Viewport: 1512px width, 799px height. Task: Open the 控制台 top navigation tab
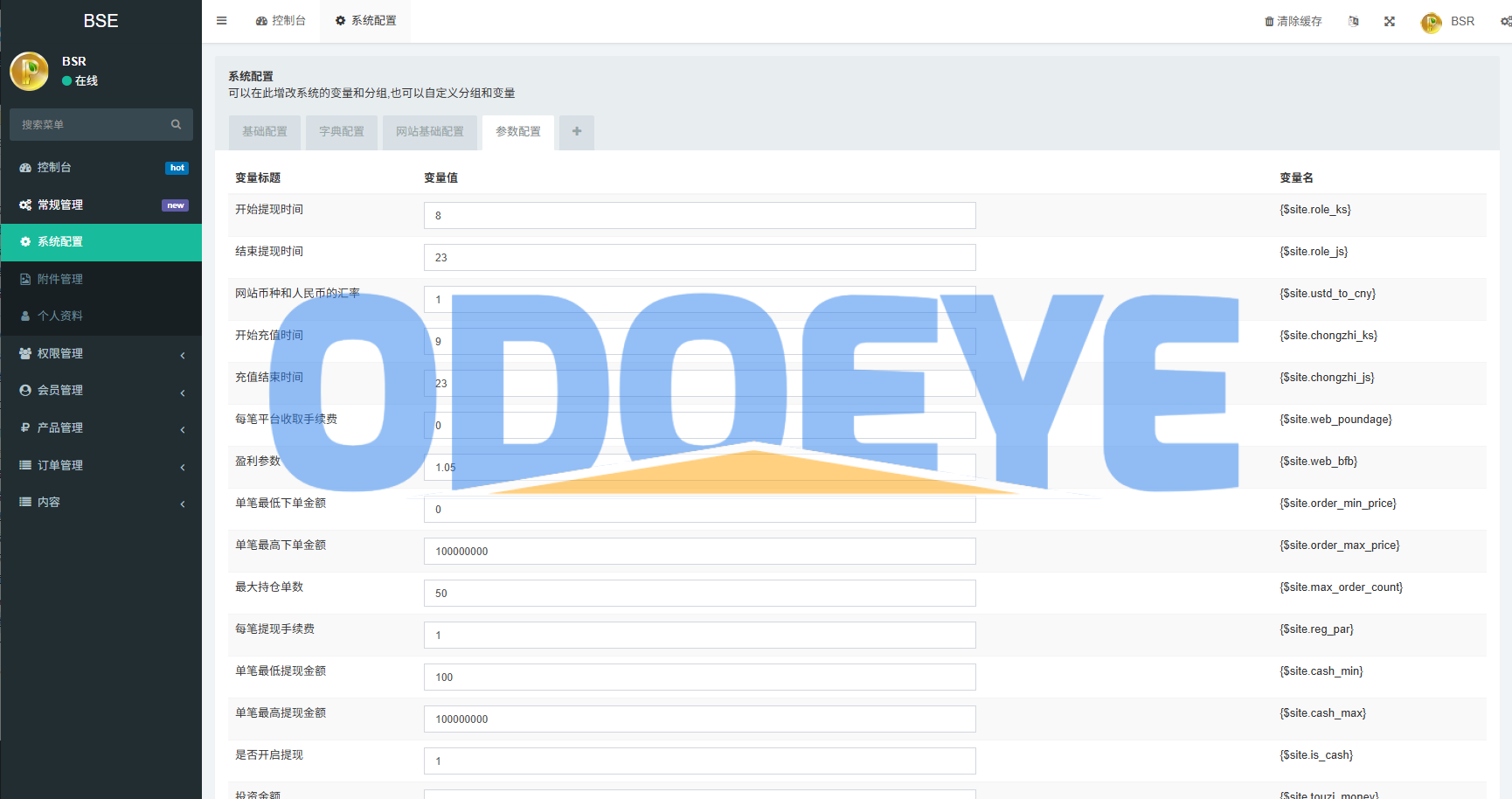click(x=281, y=21)
